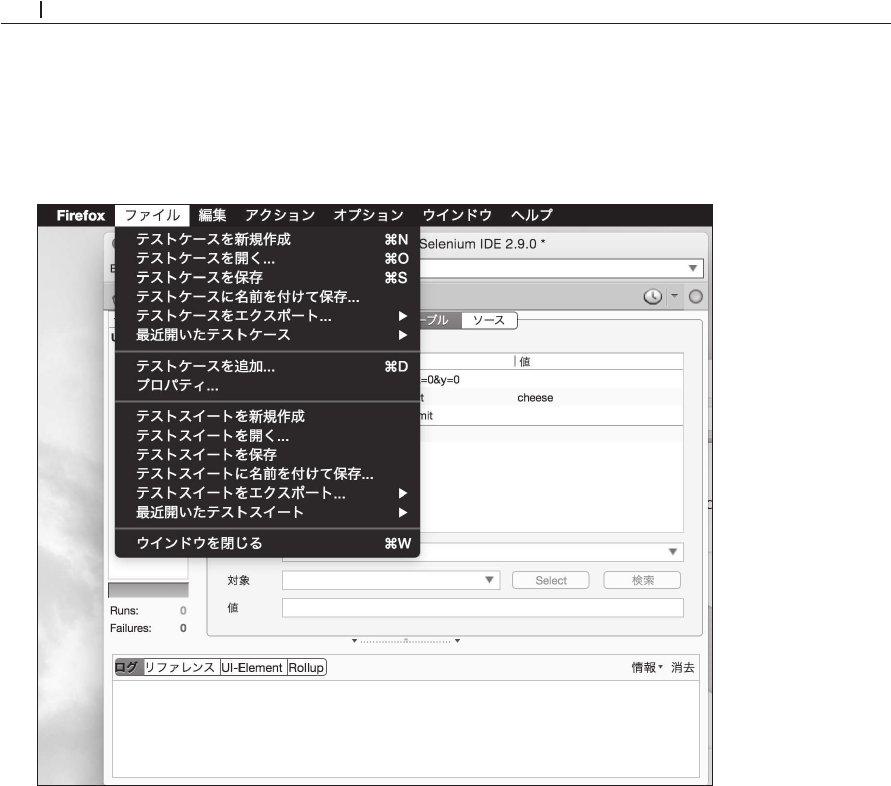891x786 pixels.
Task: Open プロパティ… from the menu
Action: click(267, 386)
